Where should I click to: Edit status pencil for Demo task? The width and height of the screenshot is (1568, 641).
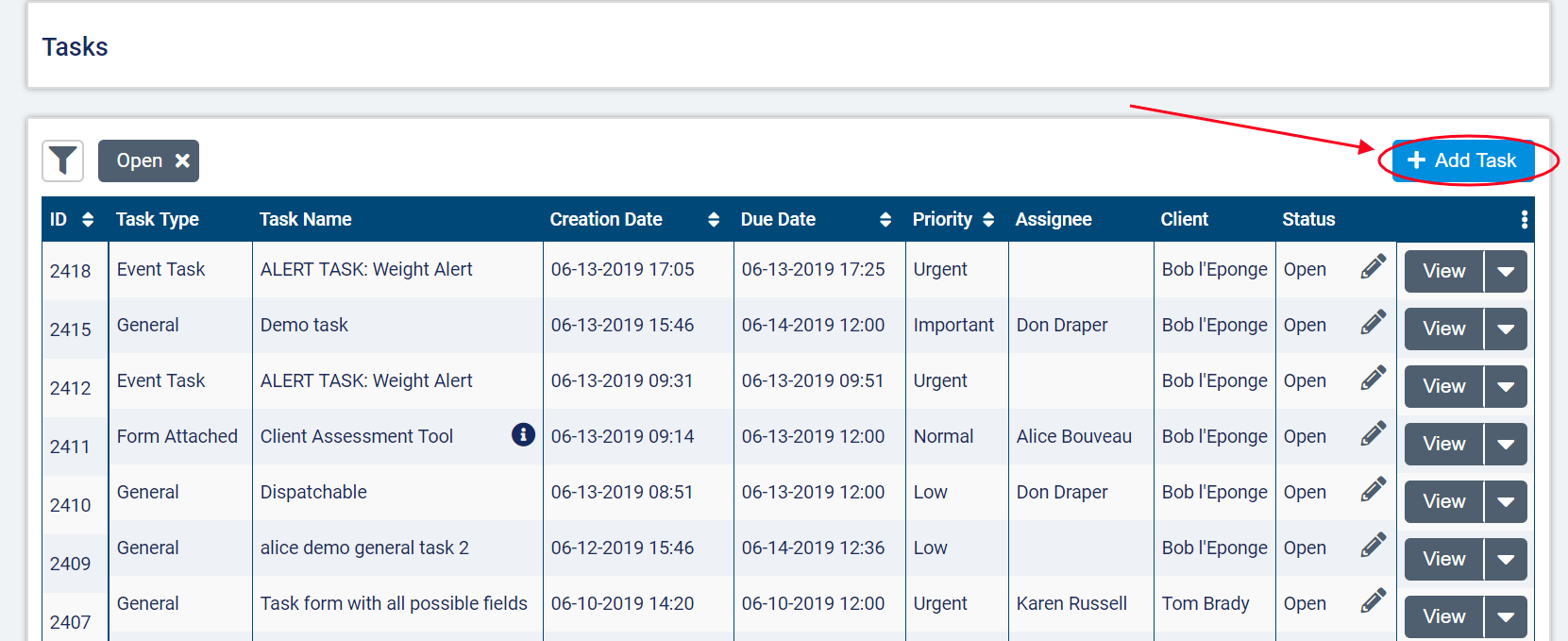[1374, 323]
